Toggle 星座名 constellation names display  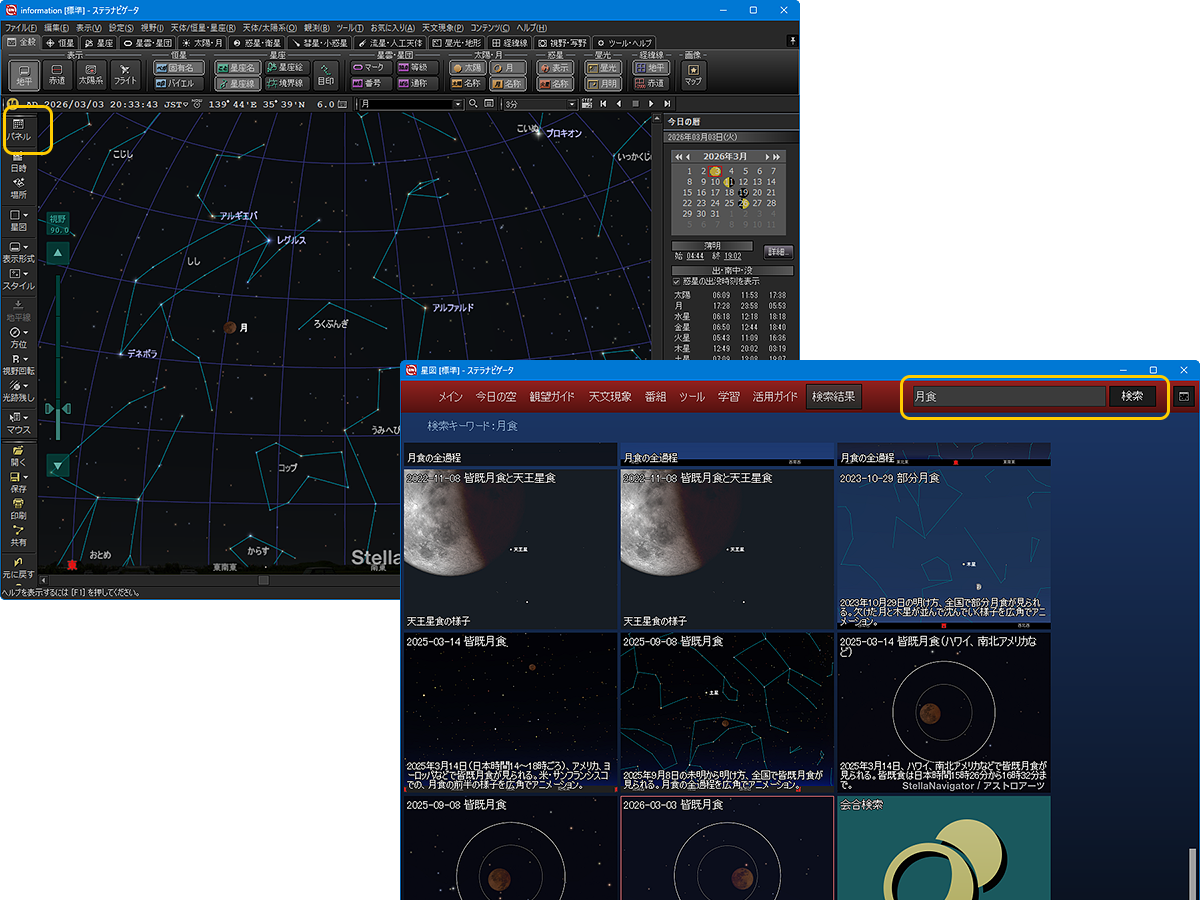[x=236, y=67]
